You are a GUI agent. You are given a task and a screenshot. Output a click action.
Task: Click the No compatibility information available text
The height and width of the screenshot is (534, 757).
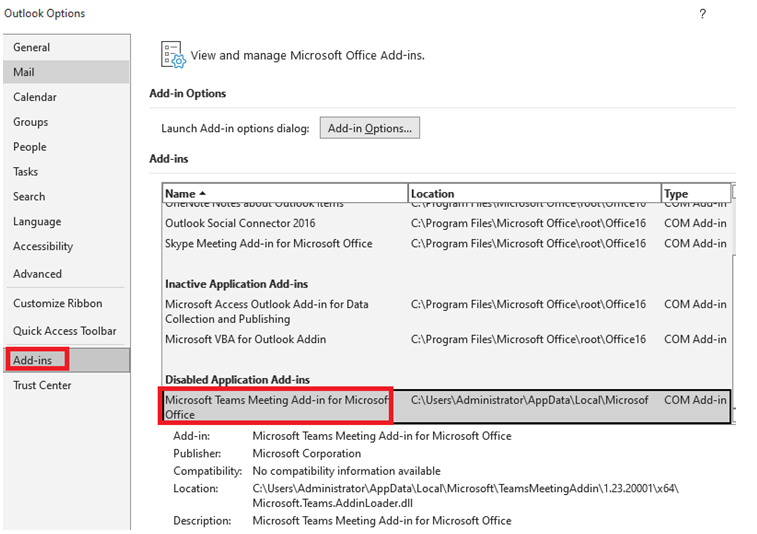tap(347, 471)
